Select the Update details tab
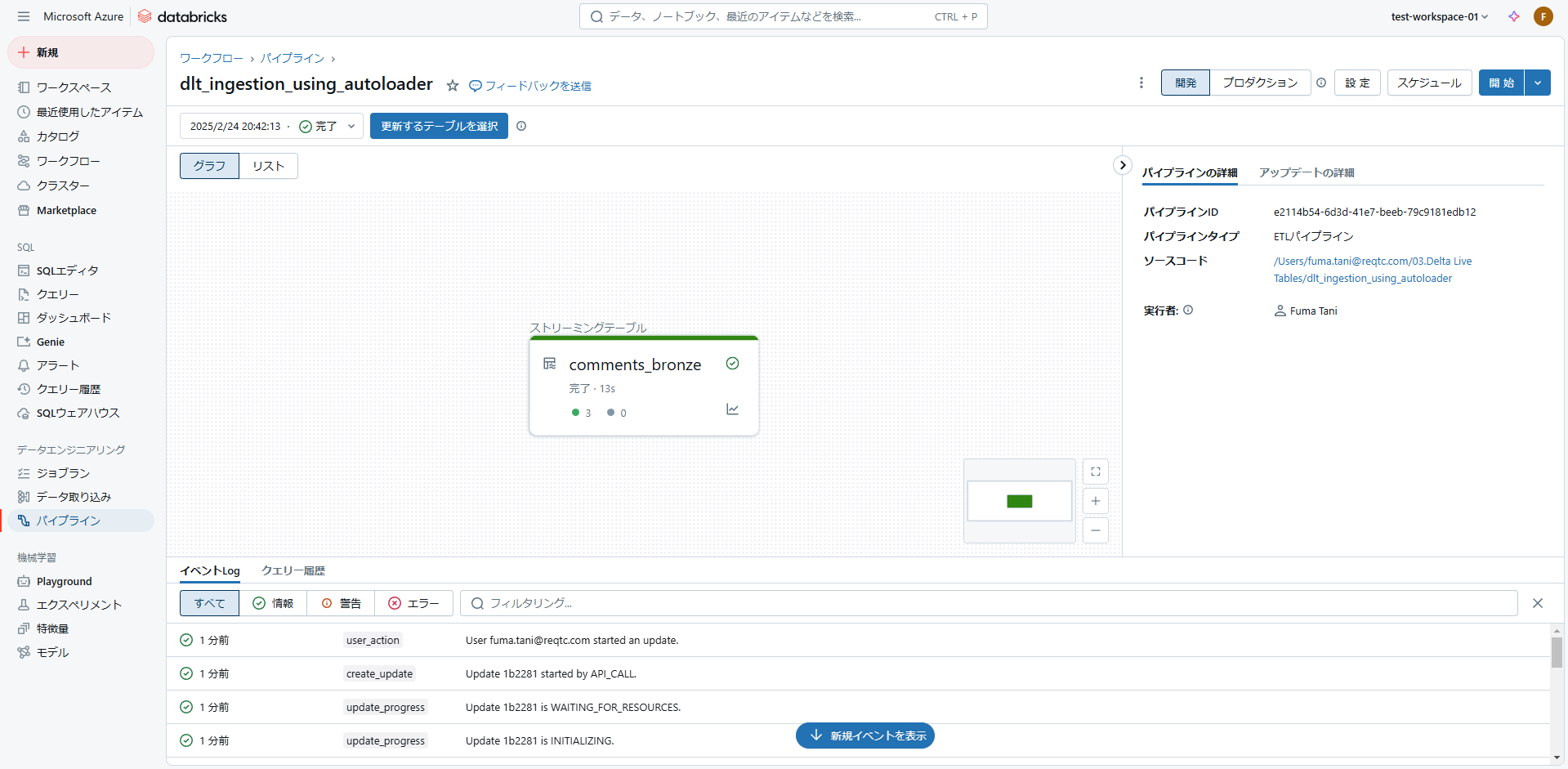 1307,172
